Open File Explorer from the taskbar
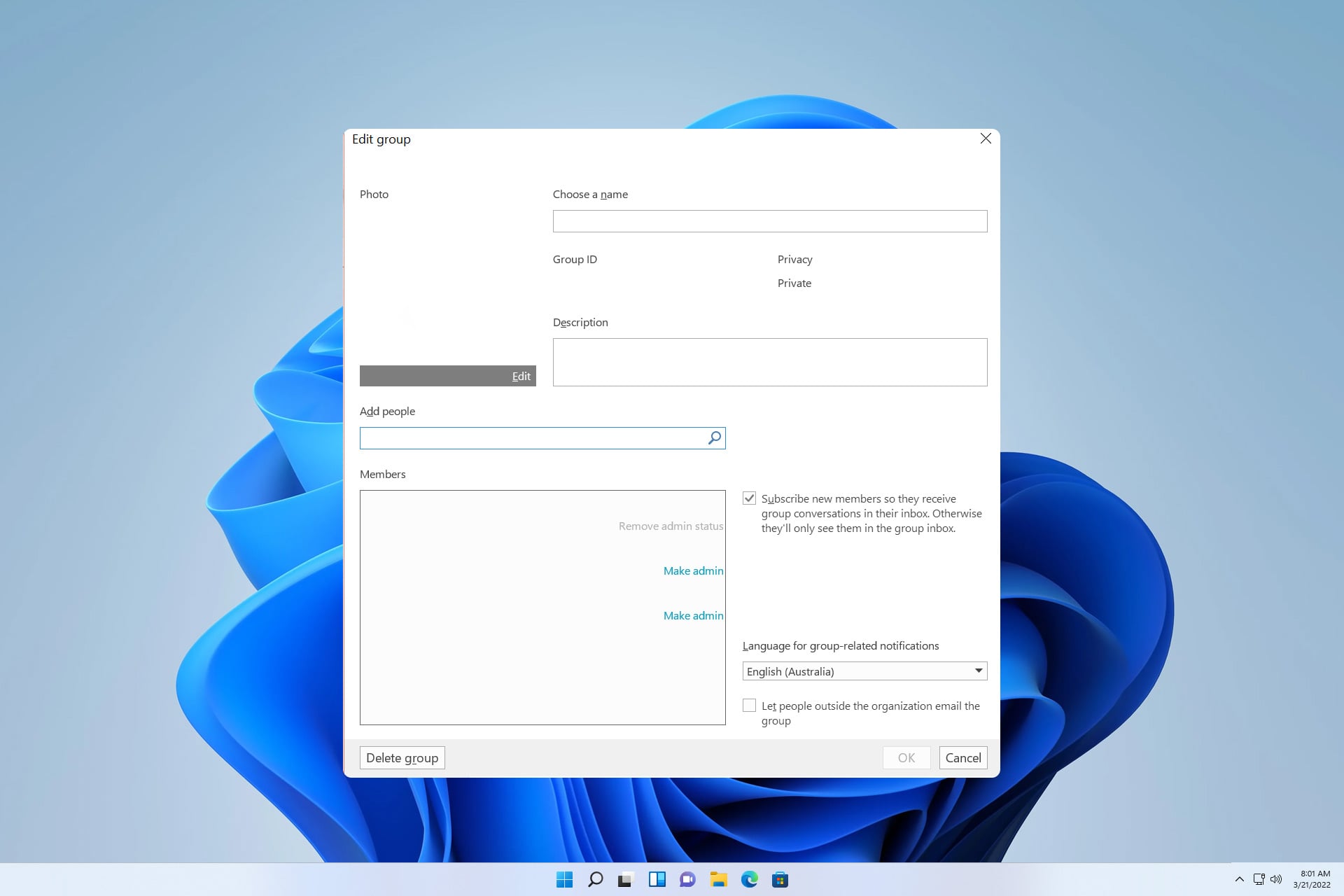 point(718,879)
